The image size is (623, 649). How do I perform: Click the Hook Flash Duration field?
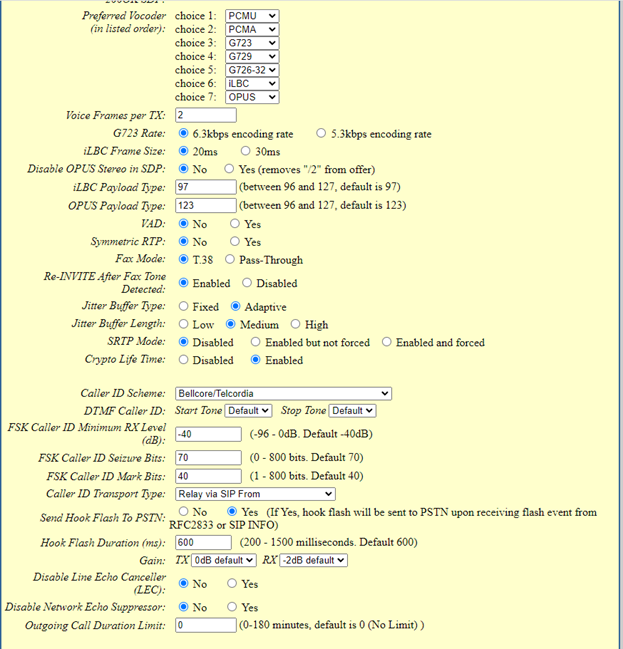[x=203, y=542]
